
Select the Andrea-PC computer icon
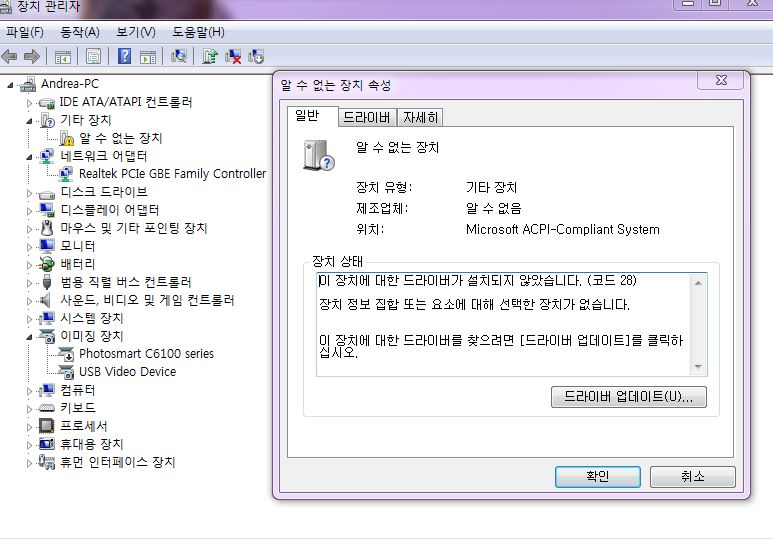tap(28, 84)
